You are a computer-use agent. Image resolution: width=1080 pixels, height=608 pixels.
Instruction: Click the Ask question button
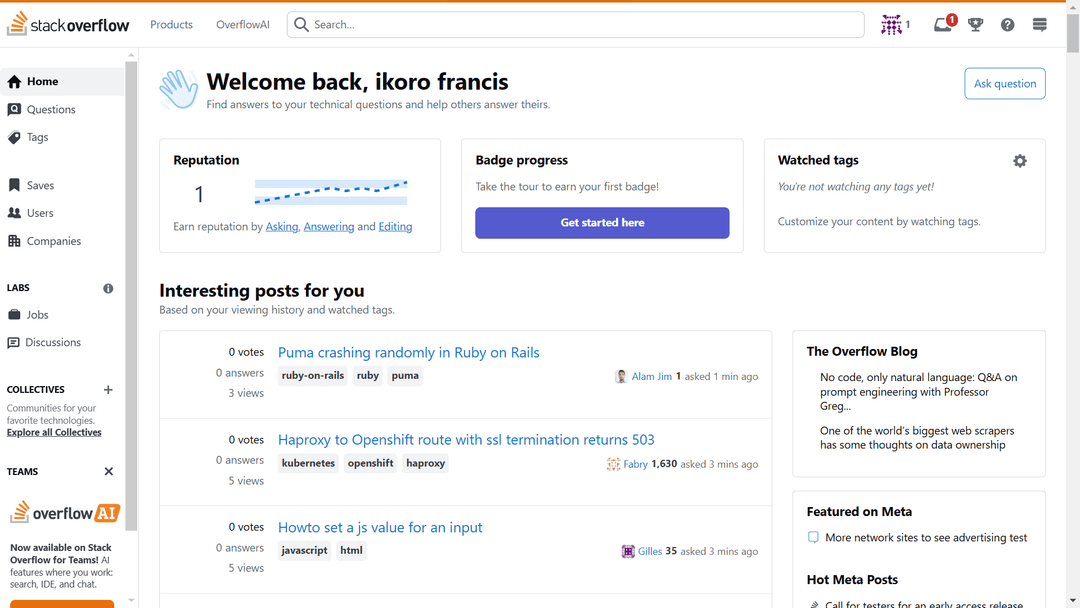coord(1005,84)
